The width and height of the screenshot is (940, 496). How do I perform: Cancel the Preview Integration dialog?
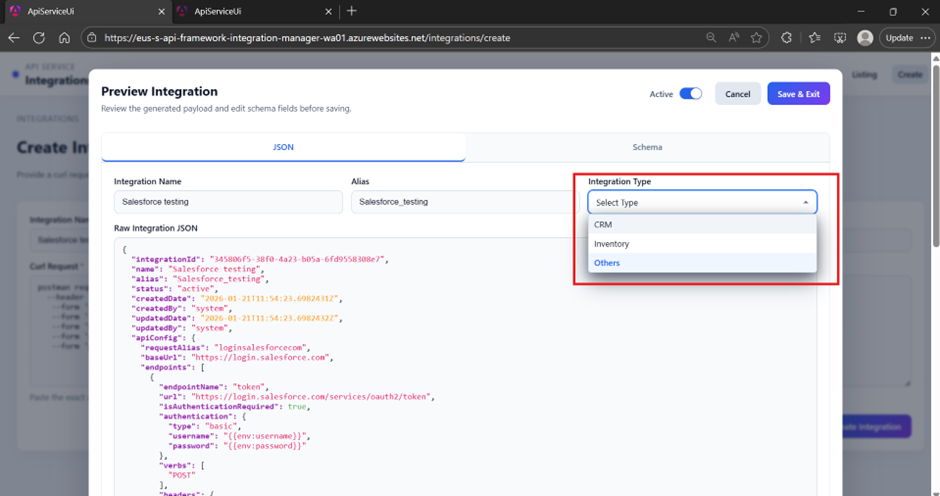click(x=737, y=94)
